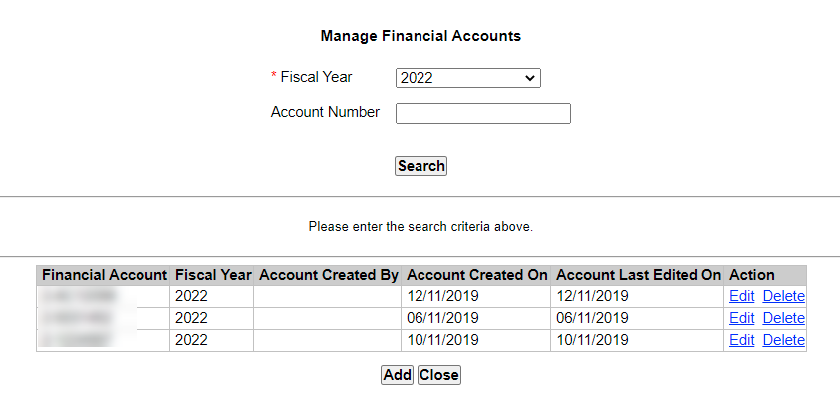Click the Fiscal Year column header

point(212,275)
